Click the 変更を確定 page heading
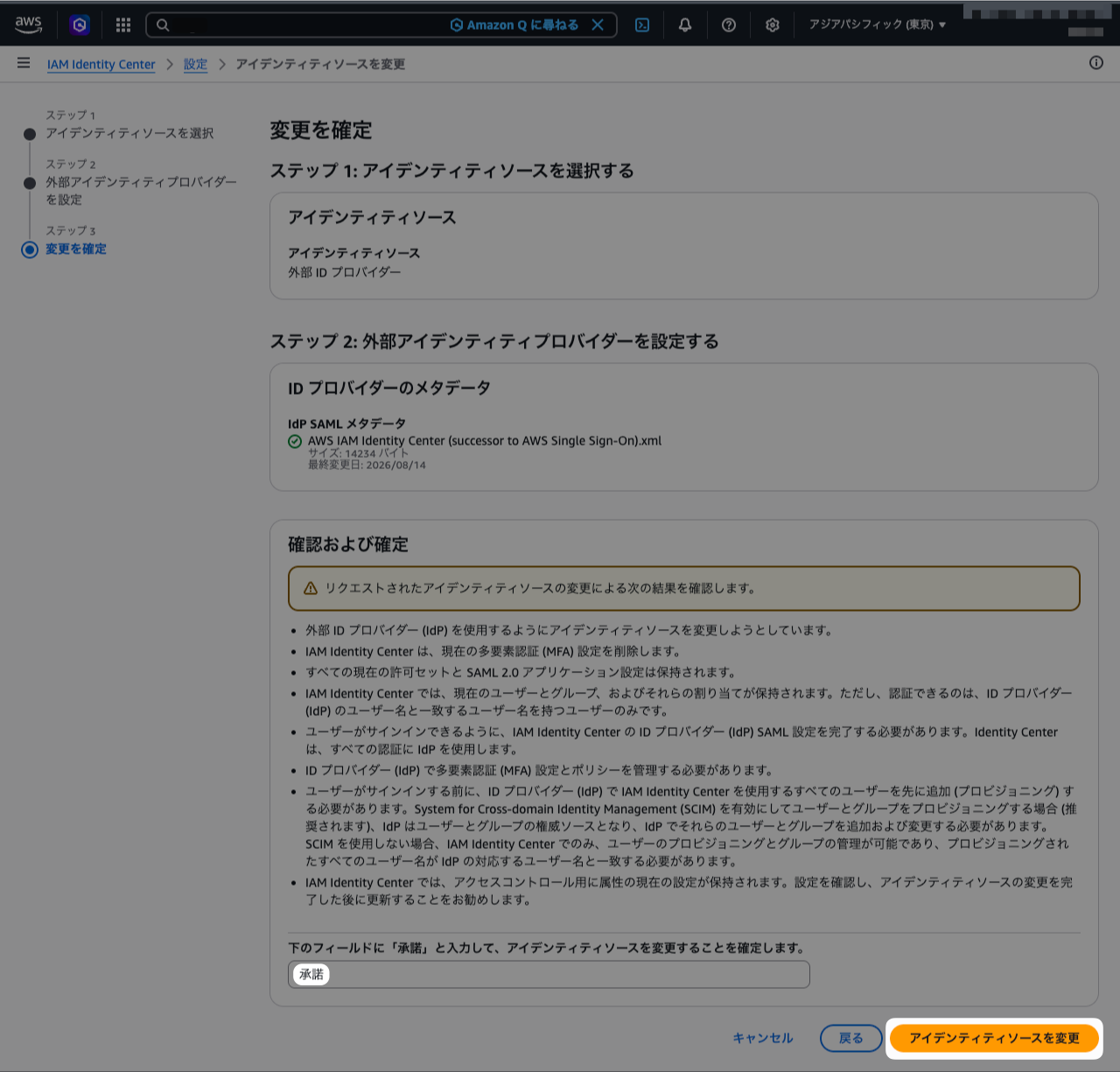Screen dimensions: 1120x1072 pyautogui.click(x=321, y=130)
